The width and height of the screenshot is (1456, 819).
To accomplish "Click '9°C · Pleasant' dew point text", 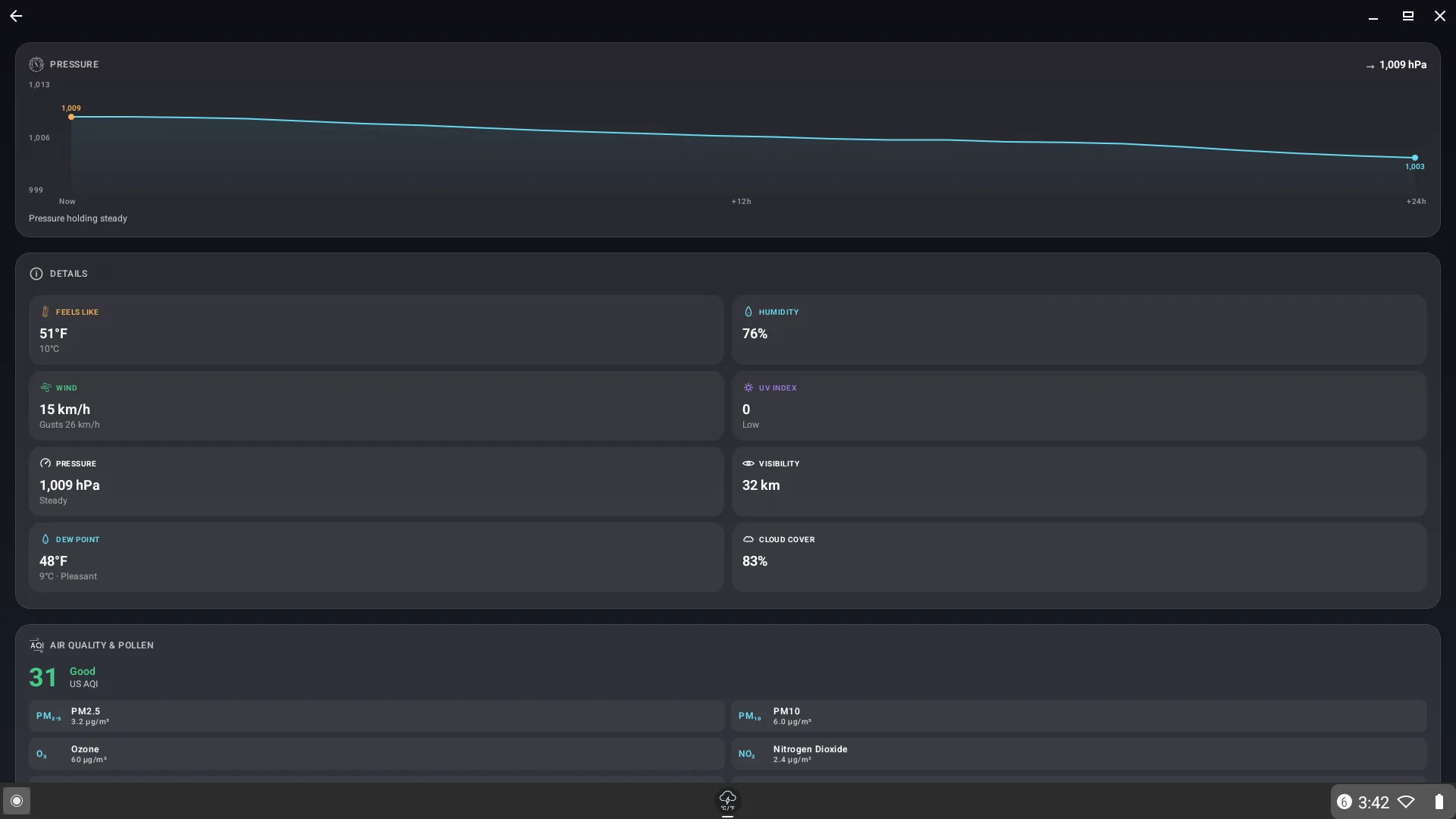I will tap(68, 576).
